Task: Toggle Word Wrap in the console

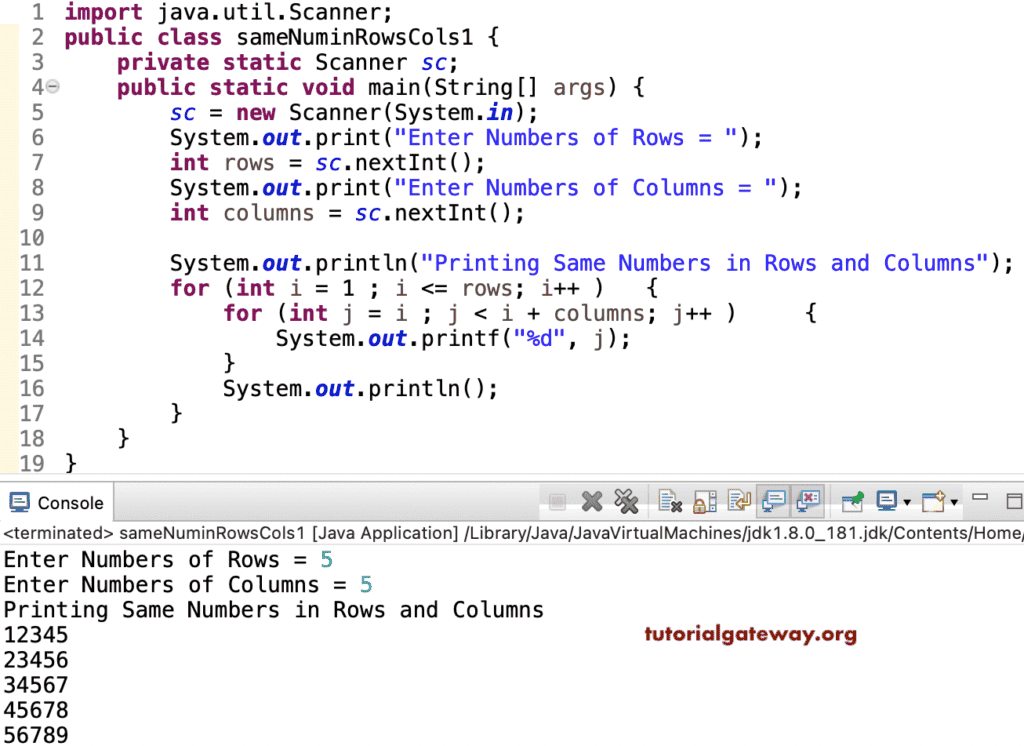Action: (738, 500)
